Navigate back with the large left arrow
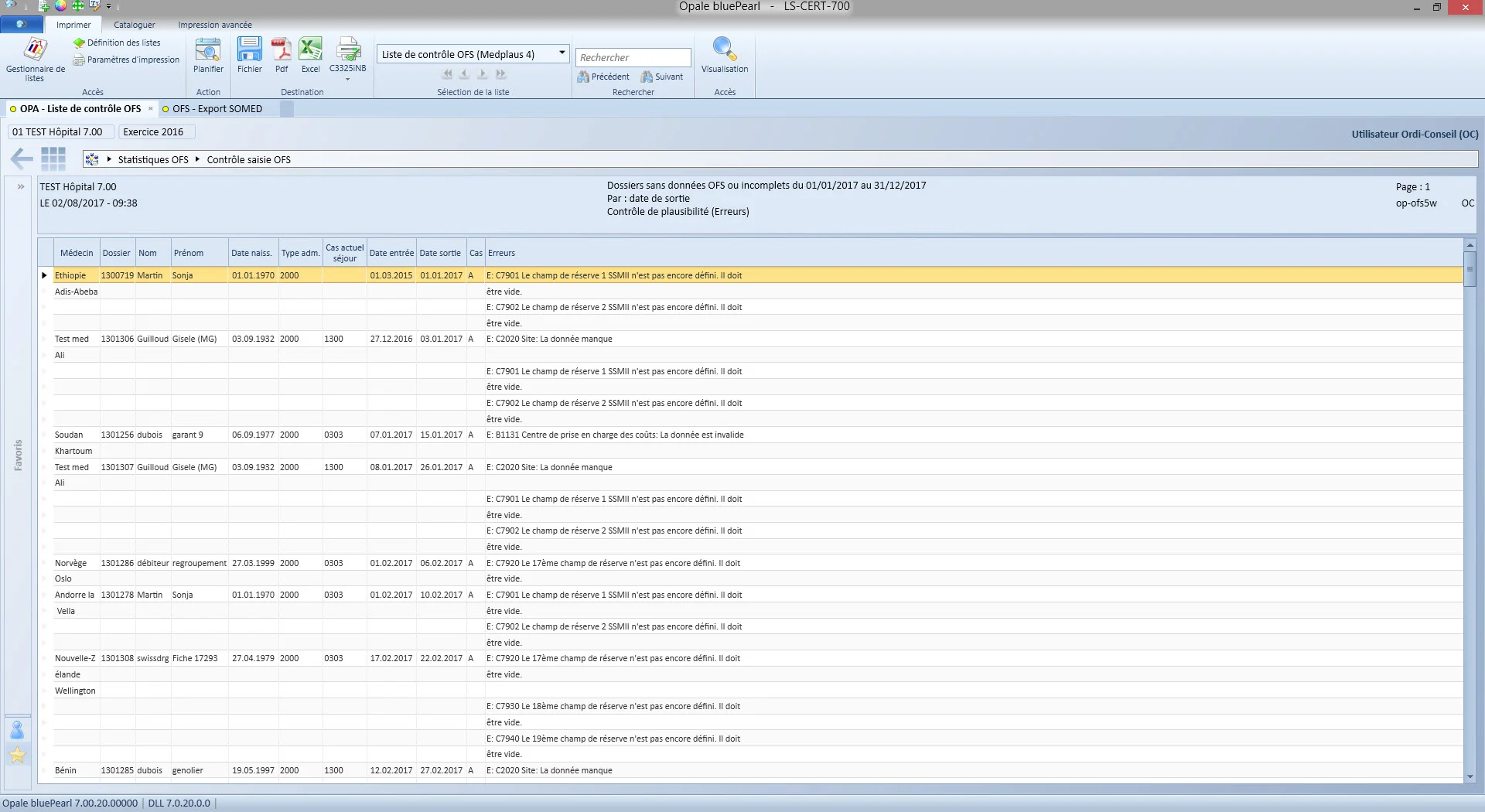 click(22, 159)
